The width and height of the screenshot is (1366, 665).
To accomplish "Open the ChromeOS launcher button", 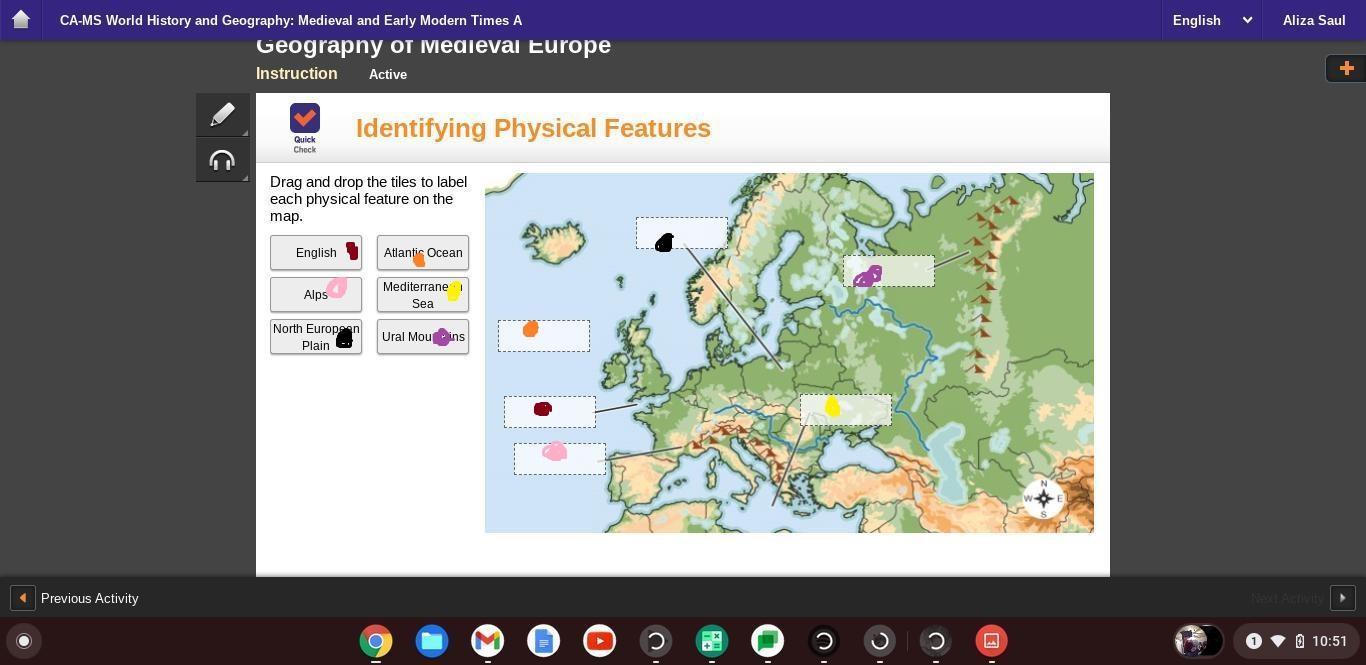I will tap(24, 641).
